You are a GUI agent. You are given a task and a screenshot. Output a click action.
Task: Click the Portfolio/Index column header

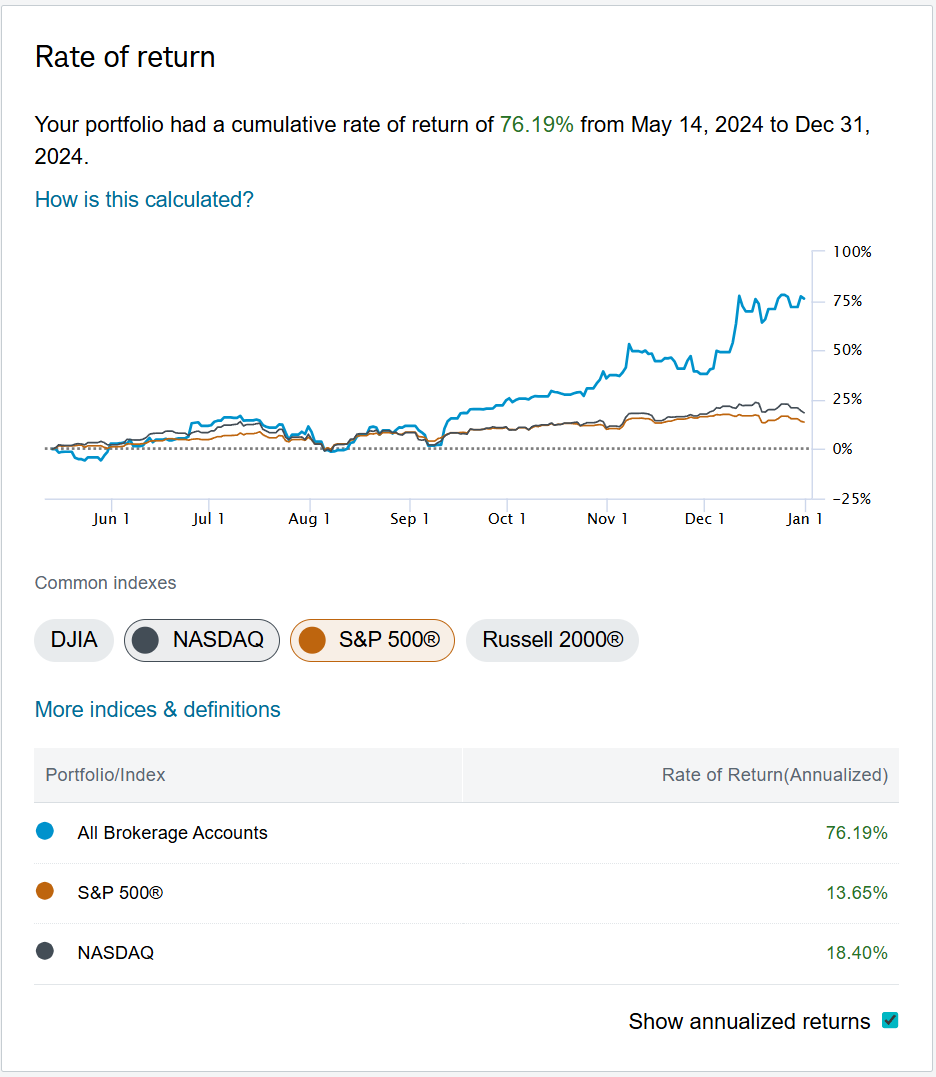[x=105, y=775]
